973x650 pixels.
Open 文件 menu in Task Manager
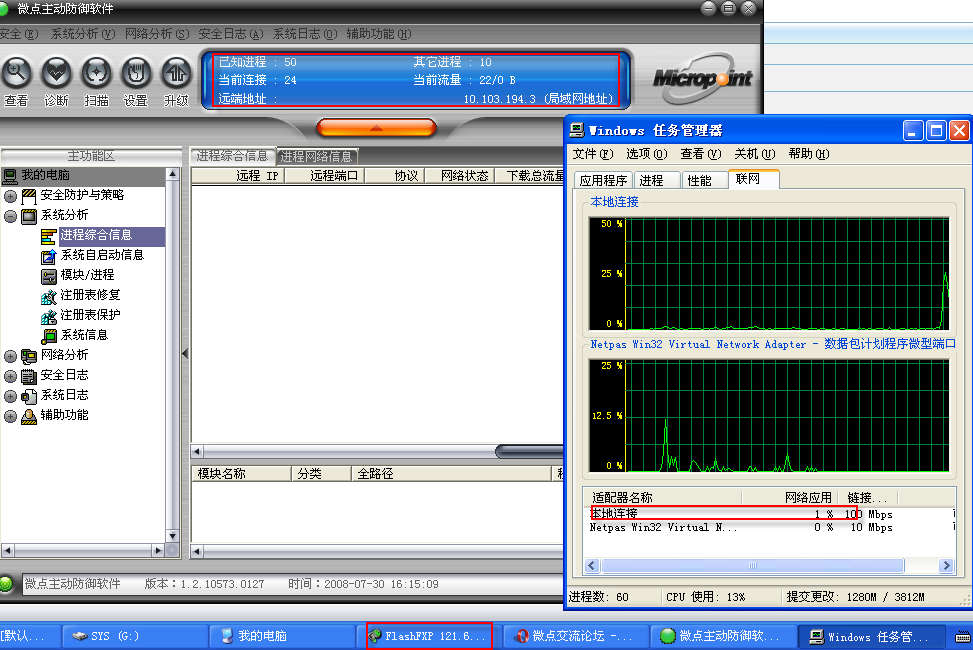593,154
